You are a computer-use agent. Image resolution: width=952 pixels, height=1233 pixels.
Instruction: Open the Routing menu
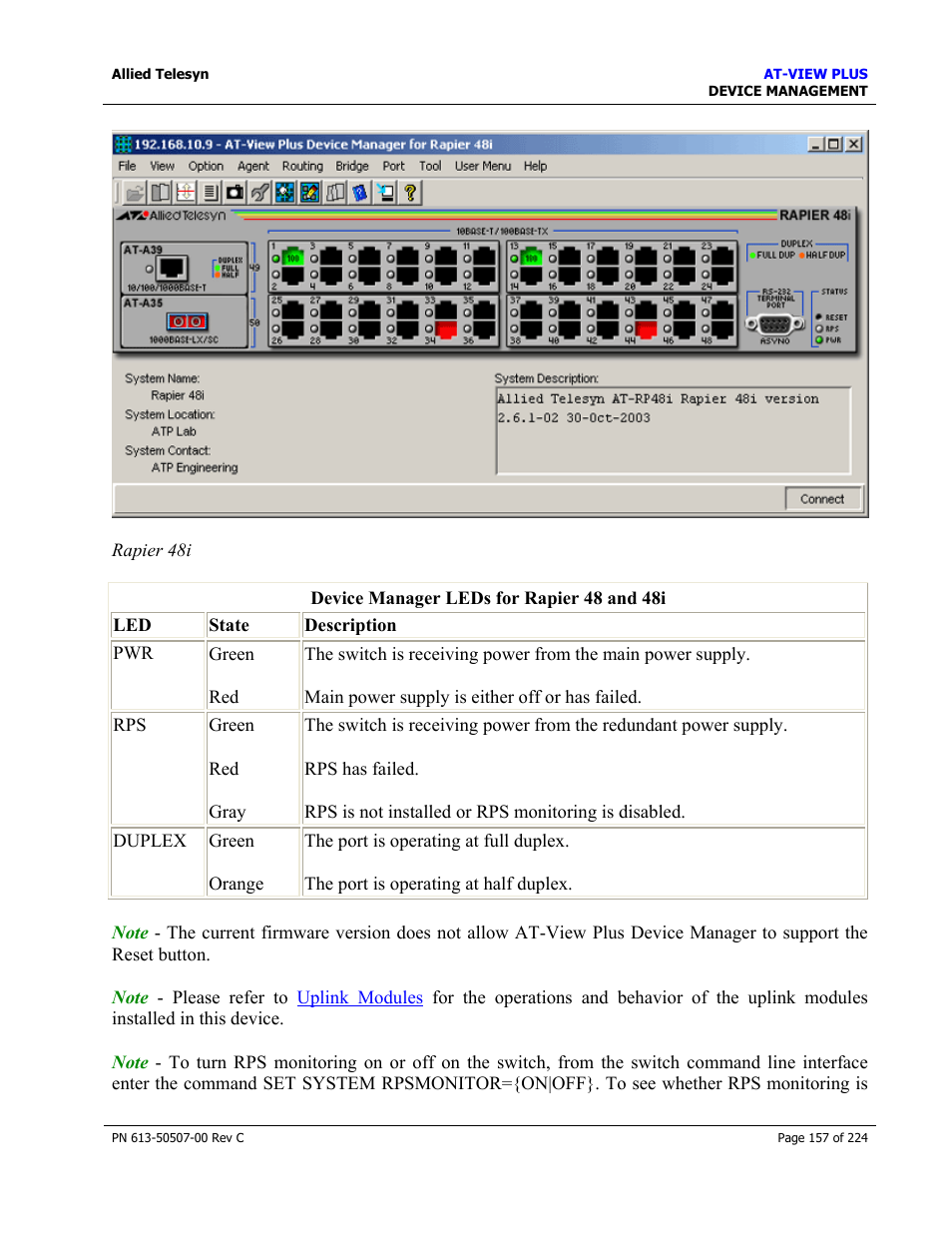pyautogui.click(x=302, y=167)
